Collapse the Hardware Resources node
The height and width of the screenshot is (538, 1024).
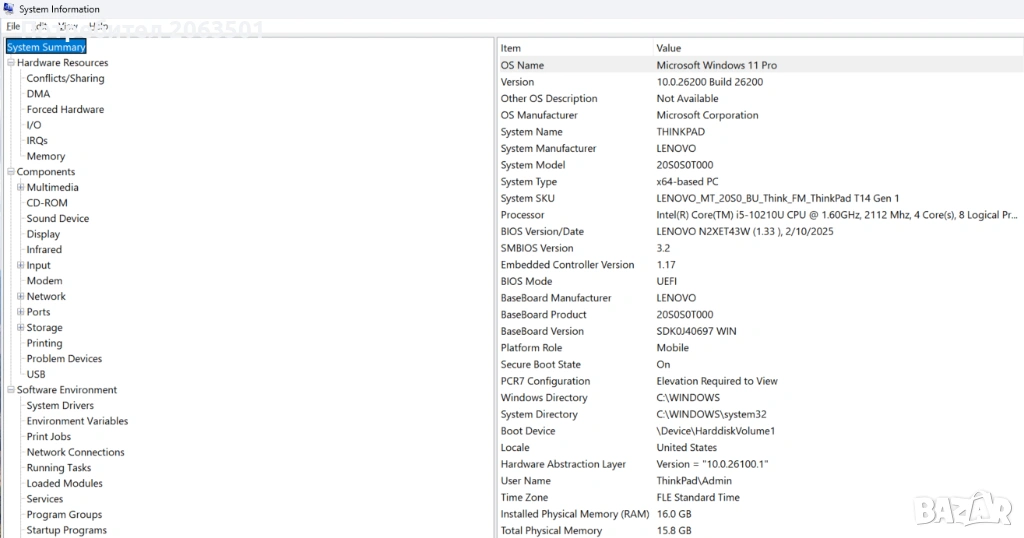(x=10, y=63)
